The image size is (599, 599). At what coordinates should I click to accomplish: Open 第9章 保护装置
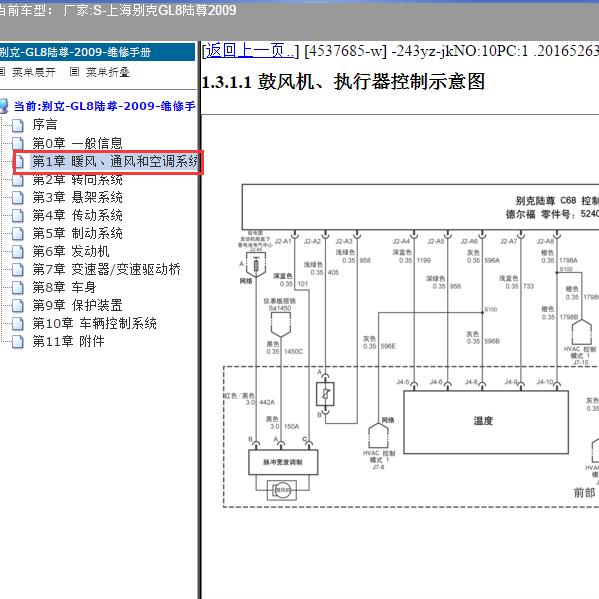77,305
